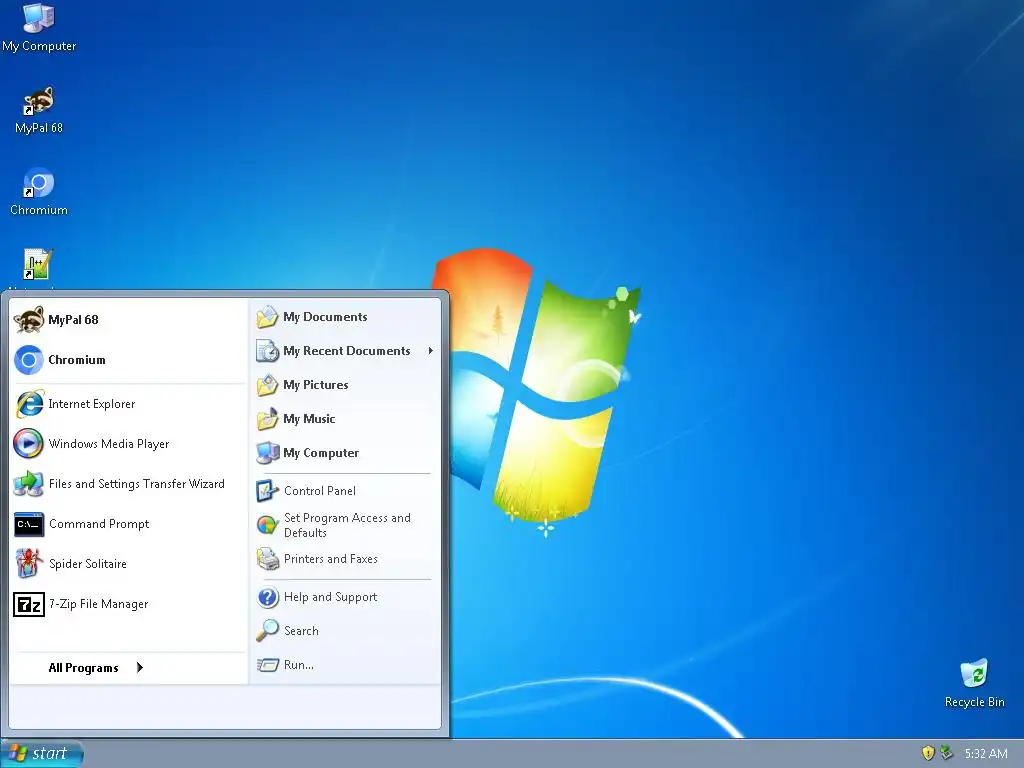Click the 5:32 AM taskbar clock
The width and height of the screenshot is (1024, 768).
985,754
